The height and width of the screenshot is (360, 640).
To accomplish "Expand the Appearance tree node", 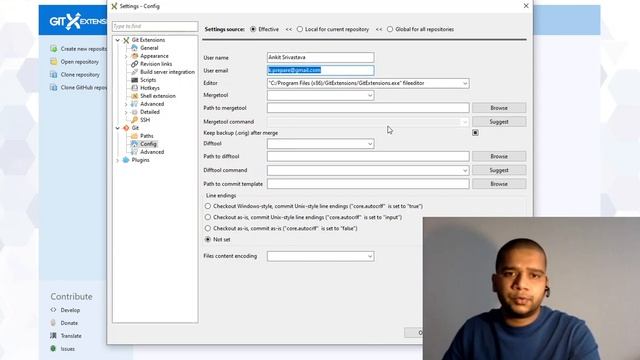I will [126, 56].
